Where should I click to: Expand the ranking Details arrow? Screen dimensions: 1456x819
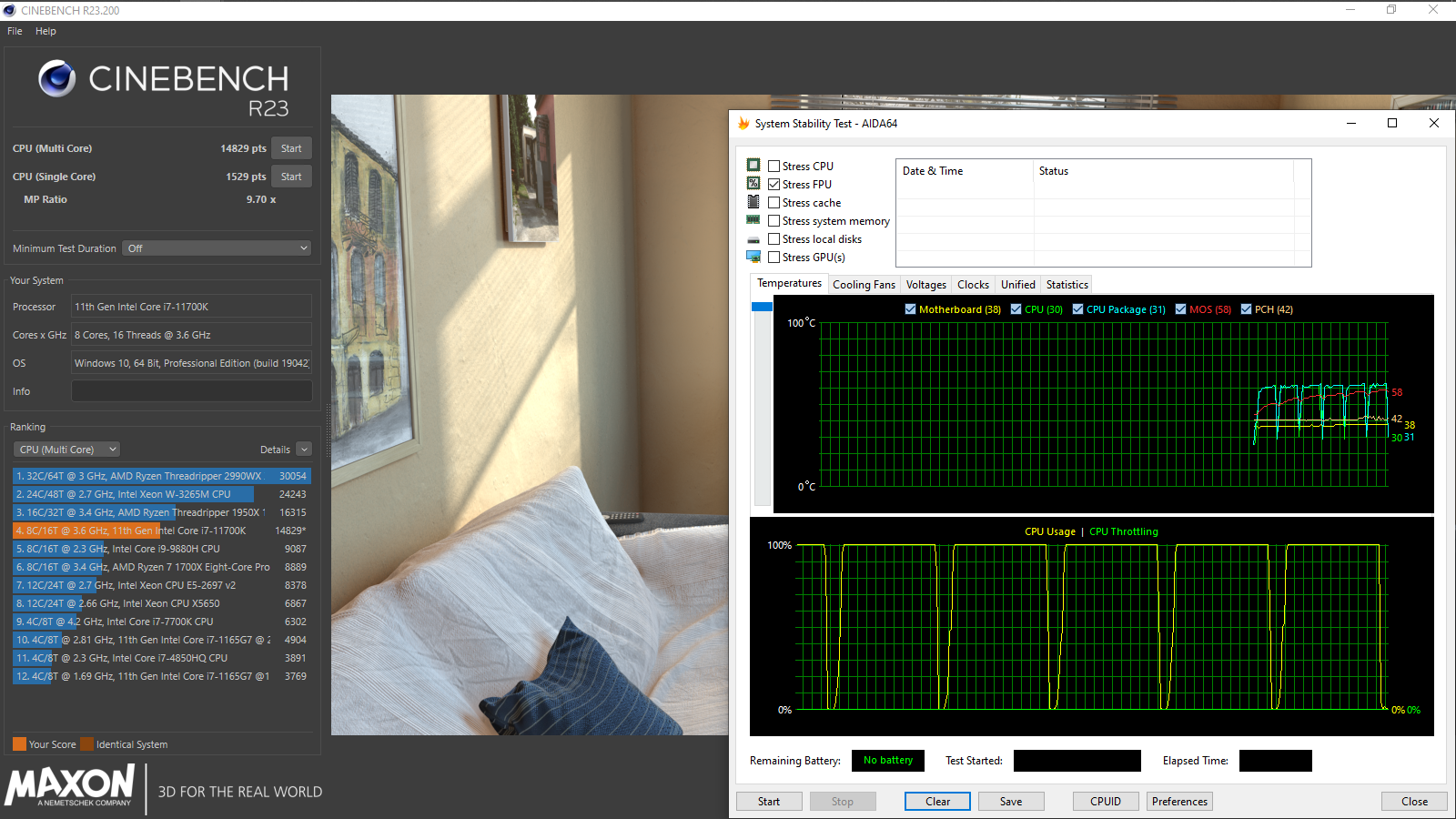coord(304,450)
